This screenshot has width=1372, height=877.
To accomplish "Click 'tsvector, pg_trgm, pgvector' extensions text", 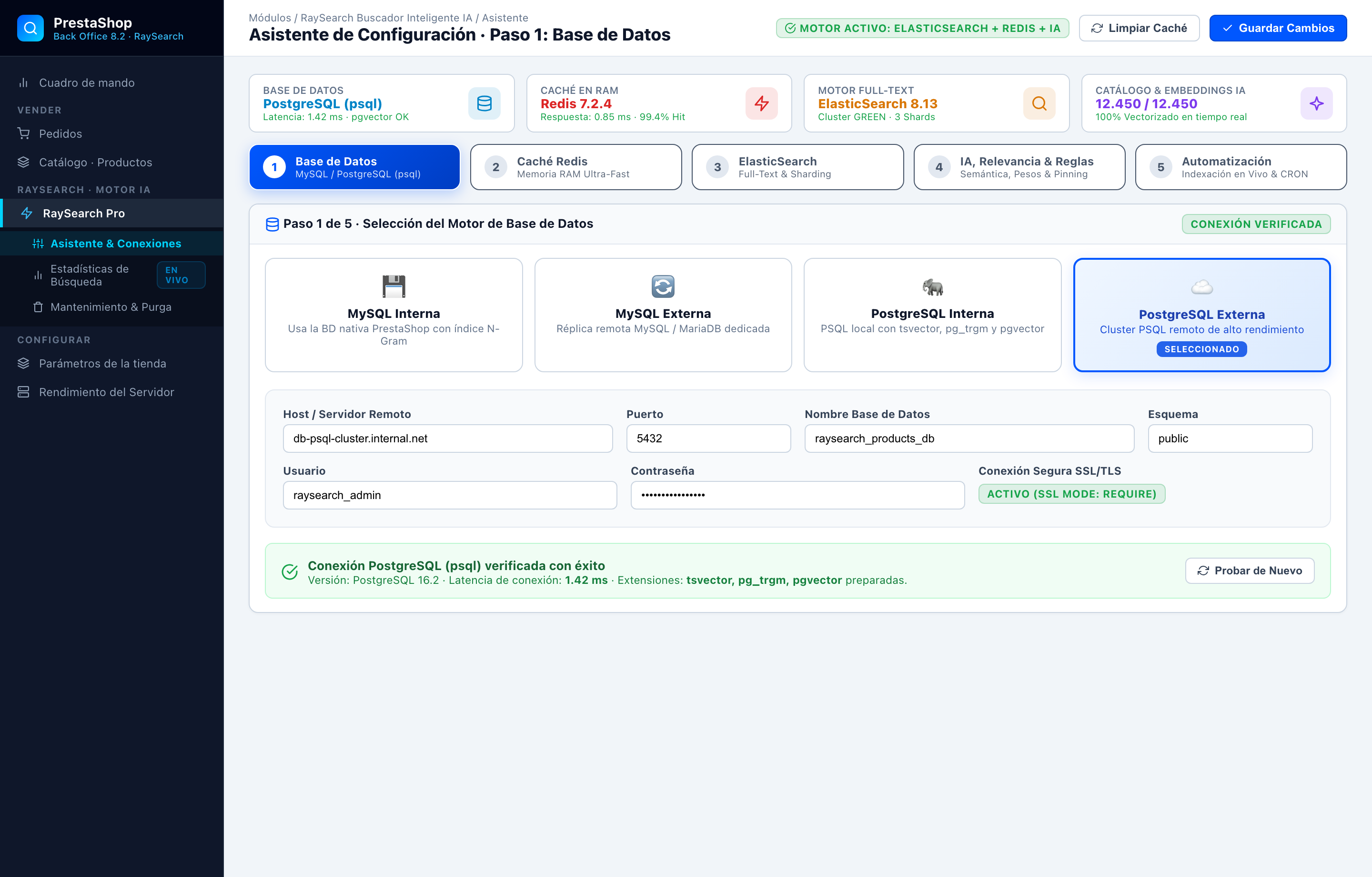I will pos(764,580).
